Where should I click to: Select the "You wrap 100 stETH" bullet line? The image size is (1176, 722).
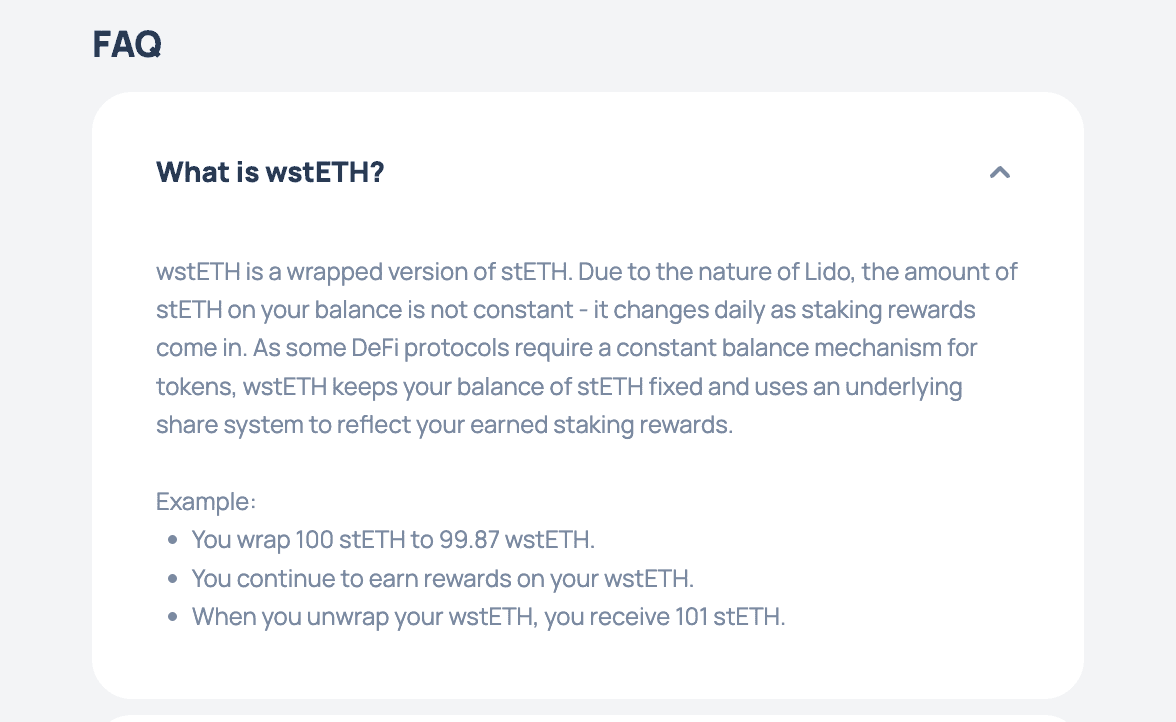(393, 539)
